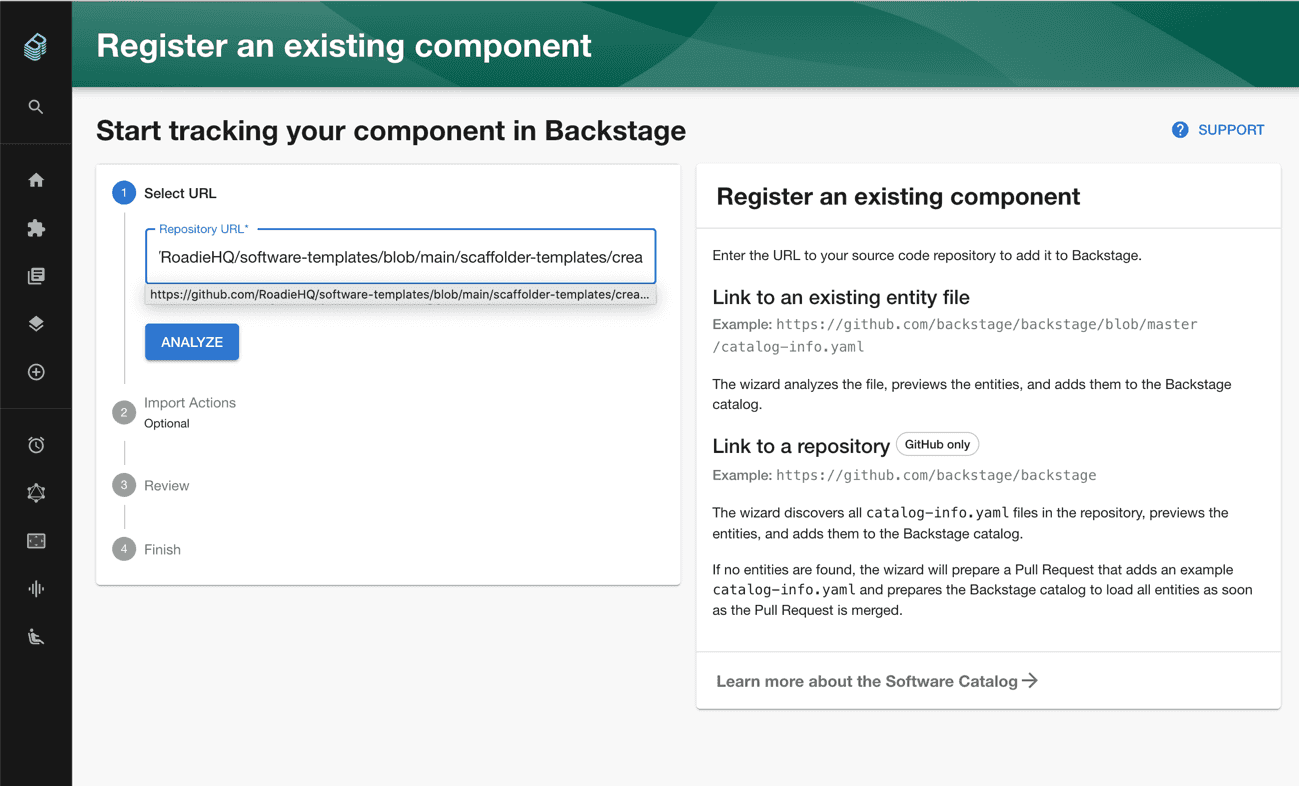The image size is (1299, 786).
Task: Open the seated person sidebar icon
Action: click(x=36, y=637)
